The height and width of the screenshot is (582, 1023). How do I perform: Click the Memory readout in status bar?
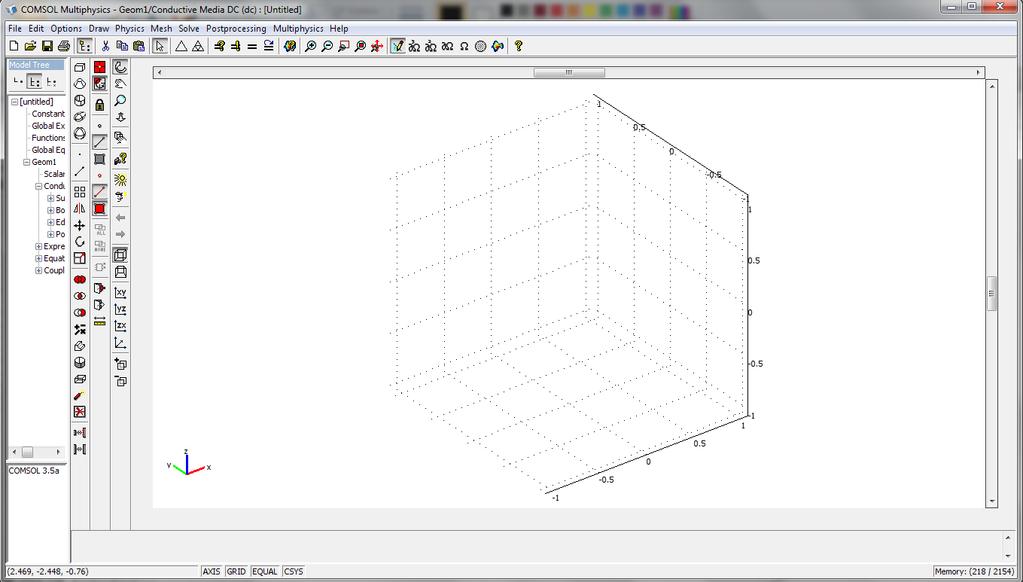[974, 571]
